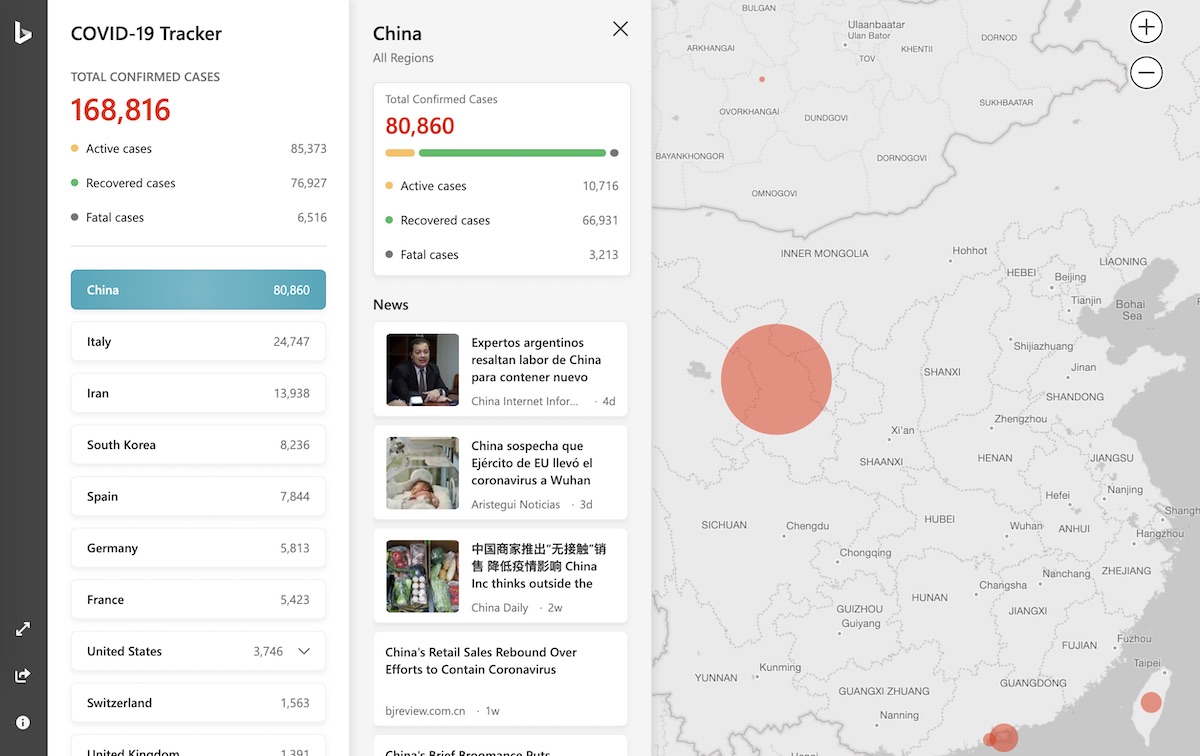1200x756 pixels.
Task: Click the expand fullscreen arrows icon
Action: [x=23, y=629]
